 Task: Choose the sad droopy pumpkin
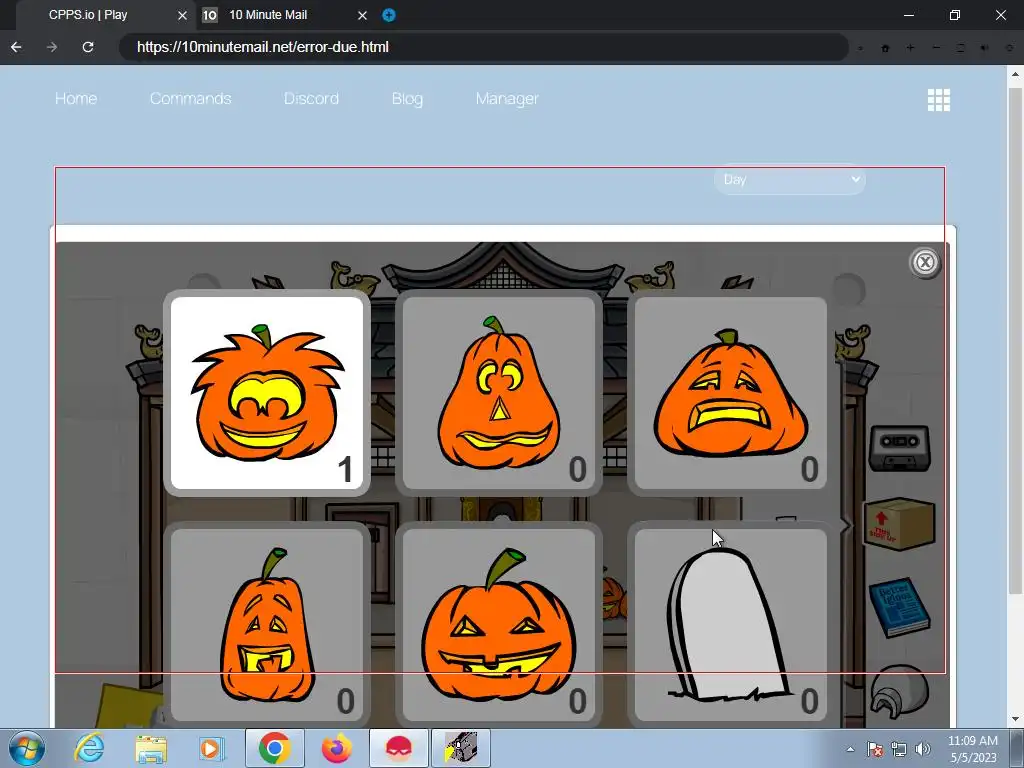[x=730, y=393]
